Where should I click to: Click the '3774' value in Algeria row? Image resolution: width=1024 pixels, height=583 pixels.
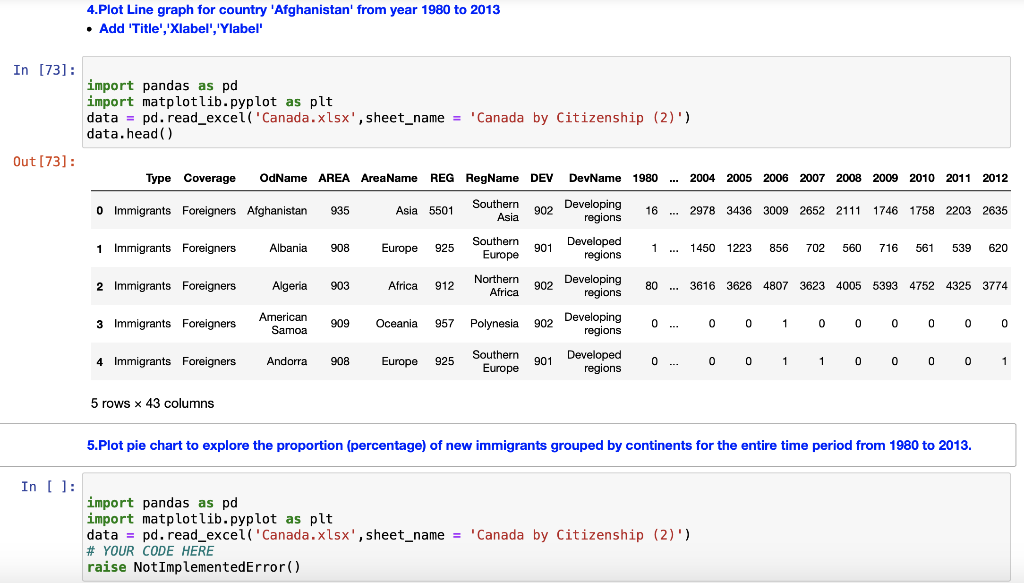995,286
